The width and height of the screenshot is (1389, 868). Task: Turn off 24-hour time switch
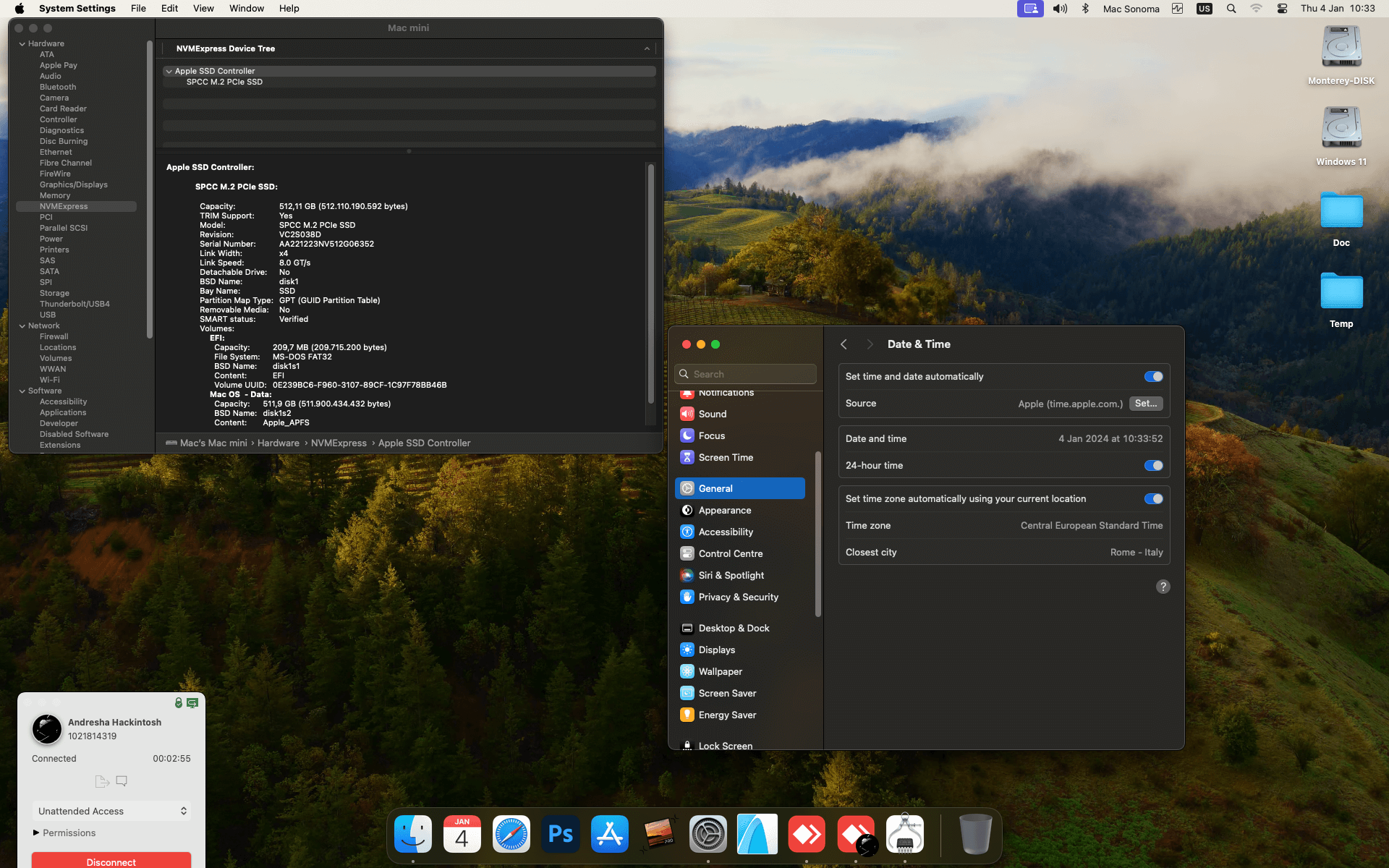click(x=1153, y=465)
